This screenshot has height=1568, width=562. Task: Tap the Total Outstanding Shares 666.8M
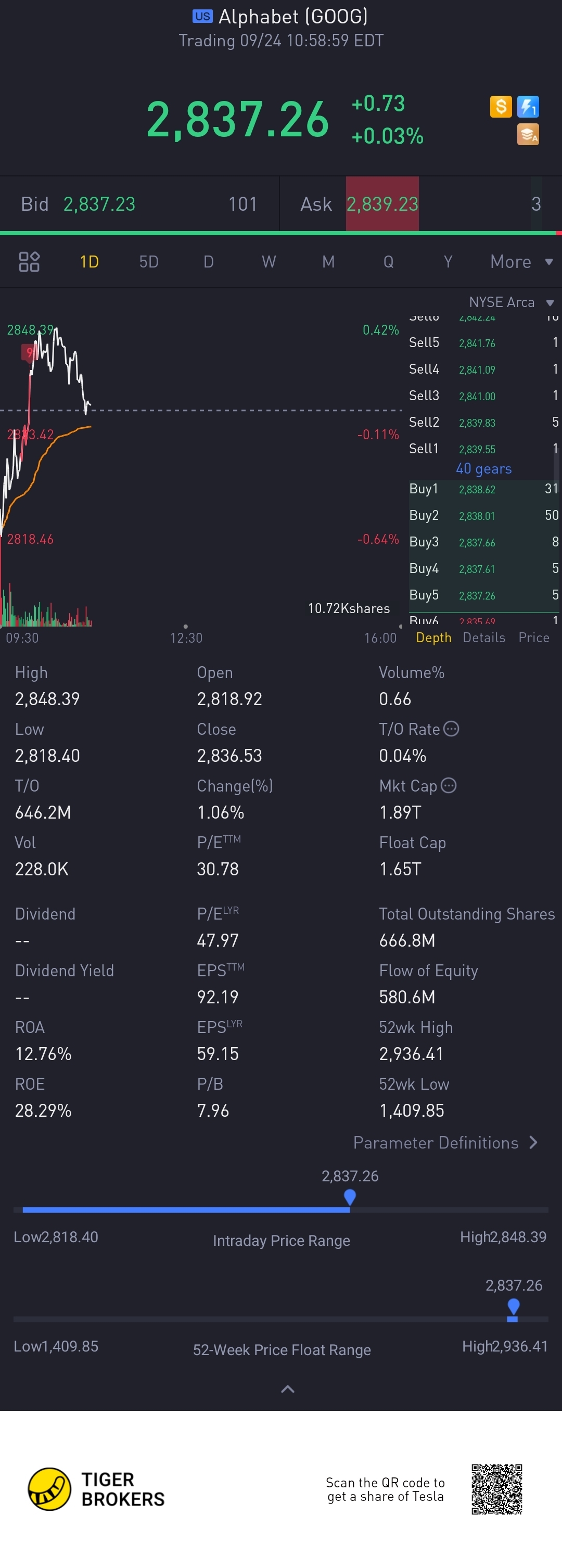click(x=407, y=940)
